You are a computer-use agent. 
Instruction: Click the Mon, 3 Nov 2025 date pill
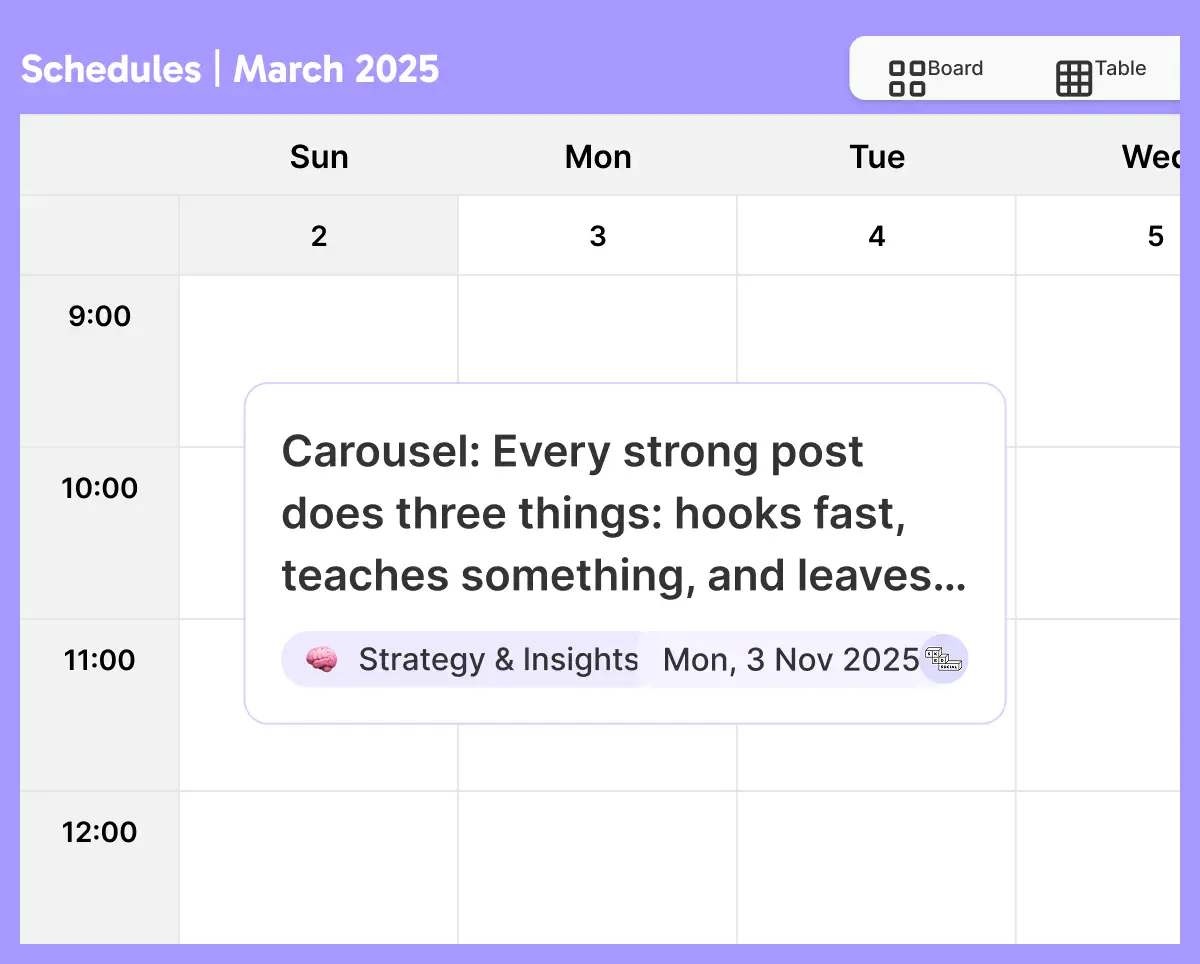pyautogui.click(x=789, y=659)
